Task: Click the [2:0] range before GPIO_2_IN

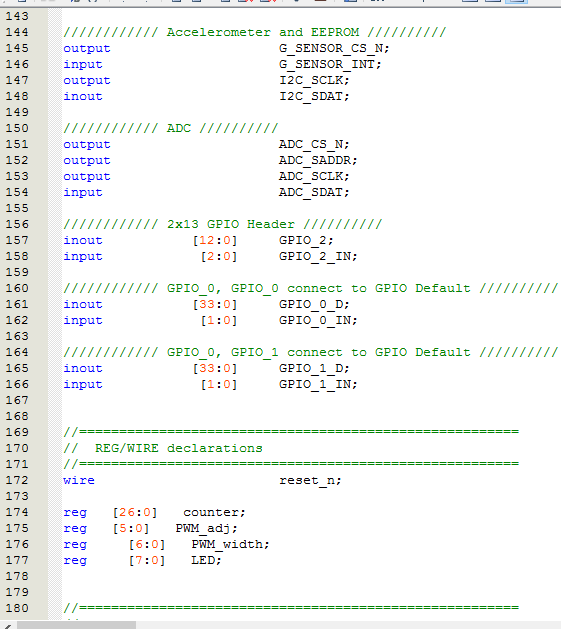Action: [219, 257]
